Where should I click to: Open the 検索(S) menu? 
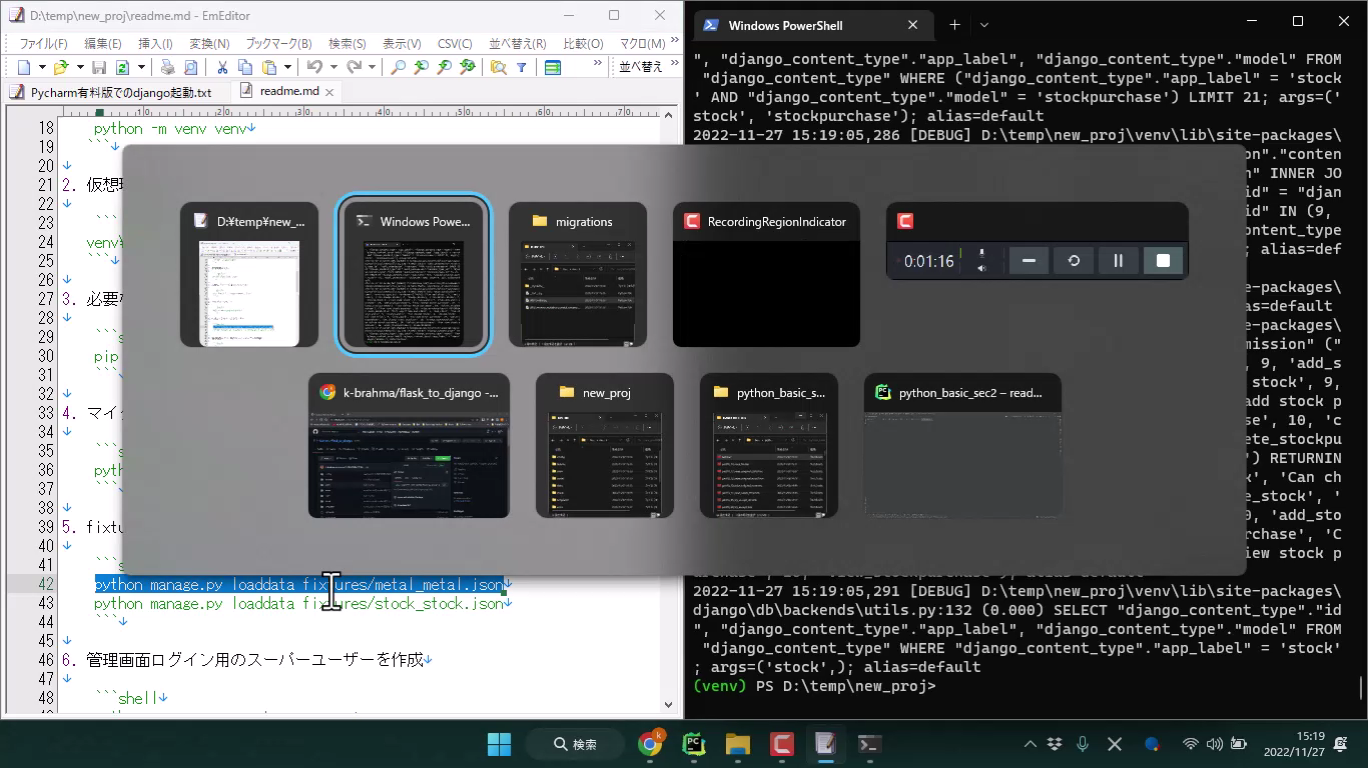347,43
